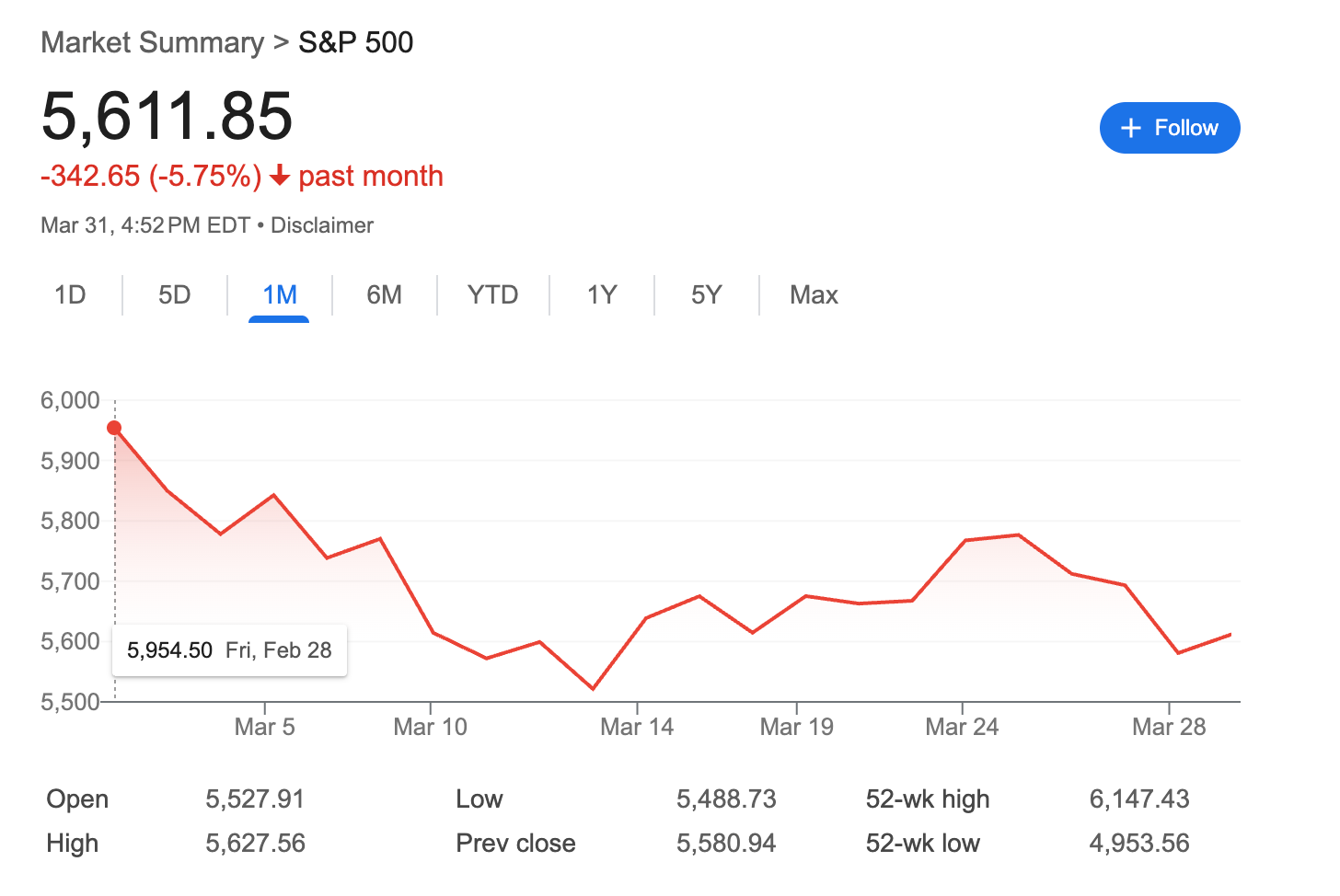Click the High value 5,627.56

255,843
